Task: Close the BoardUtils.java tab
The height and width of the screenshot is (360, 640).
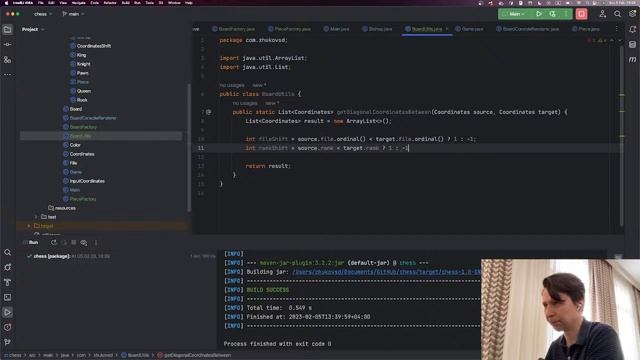Action: (447, 29)
